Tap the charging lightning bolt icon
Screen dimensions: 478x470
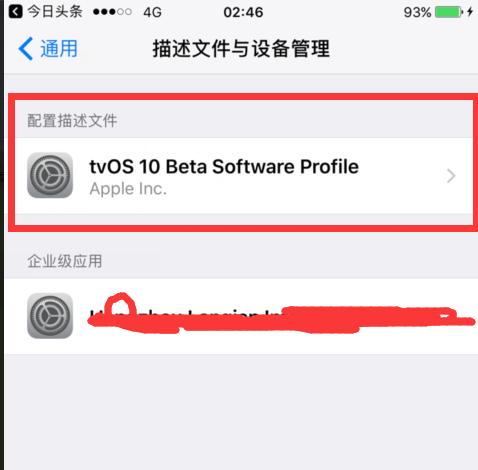pos(470,12)
